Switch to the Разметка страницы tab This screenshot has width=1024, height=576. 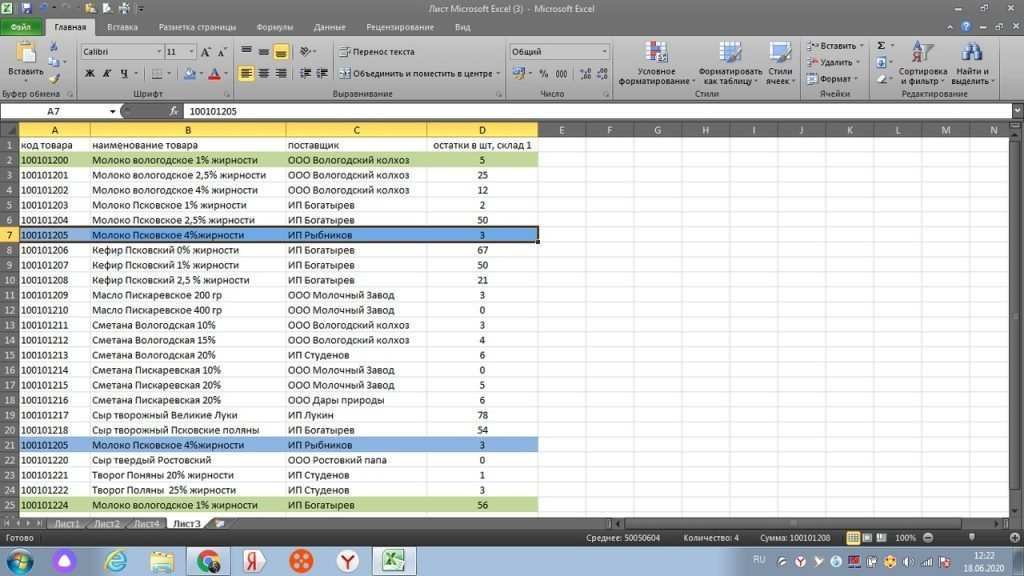[x=197, y=27]
